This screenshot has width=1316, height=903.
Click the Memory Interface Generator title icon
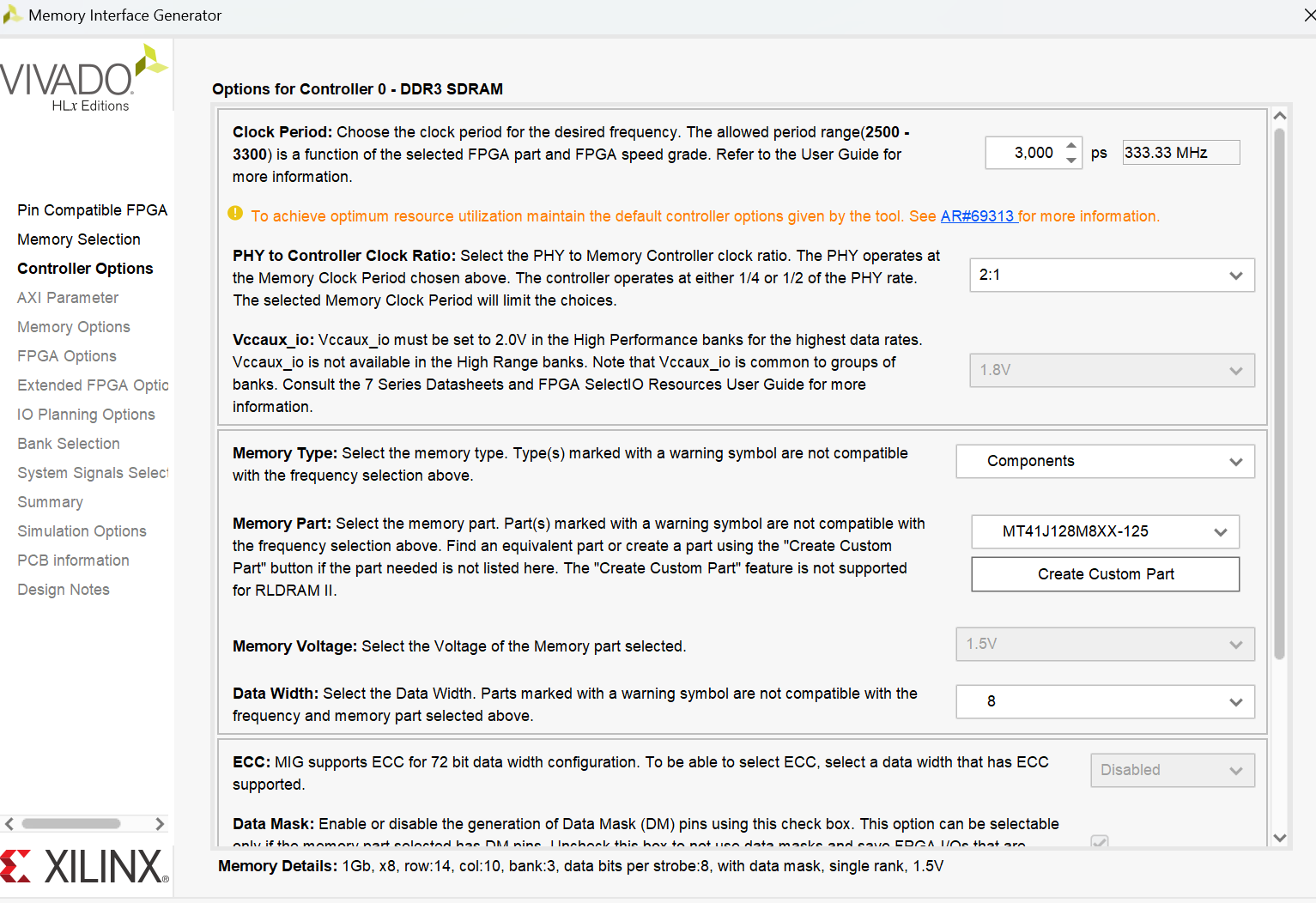[x=12, y=15]
